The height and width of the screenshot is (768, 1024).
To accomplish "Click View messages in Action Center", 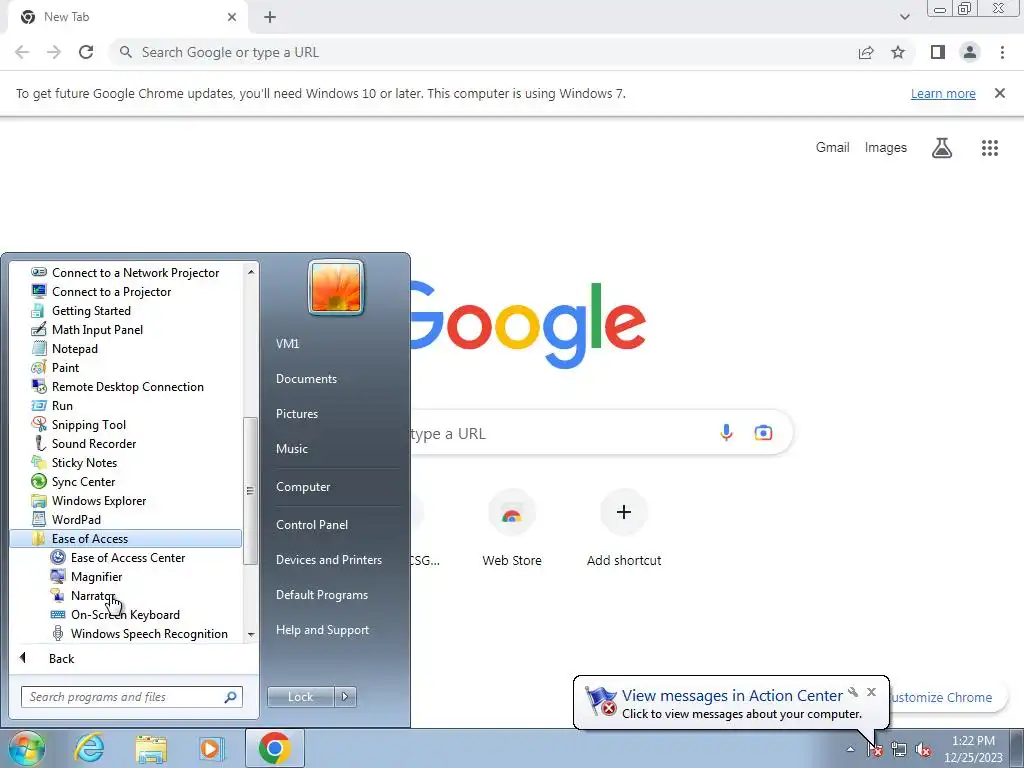I will point(732,696).
